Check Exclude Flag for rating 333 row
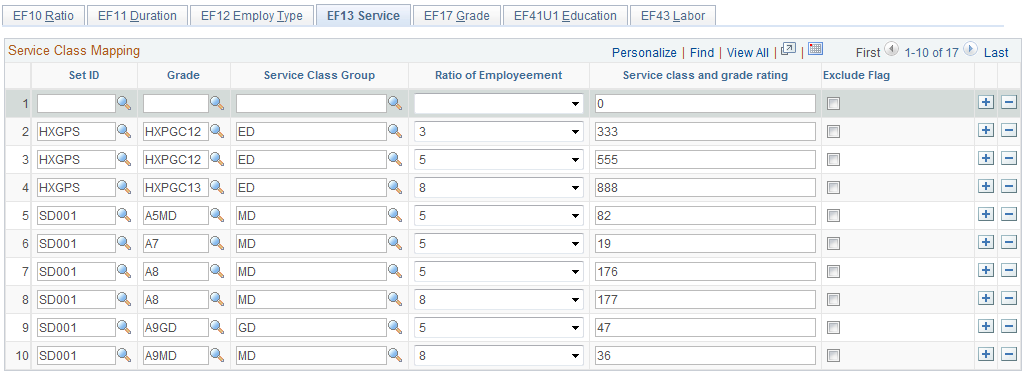The width and height of the screenshot is (1030, 374). tap(834, 131)
